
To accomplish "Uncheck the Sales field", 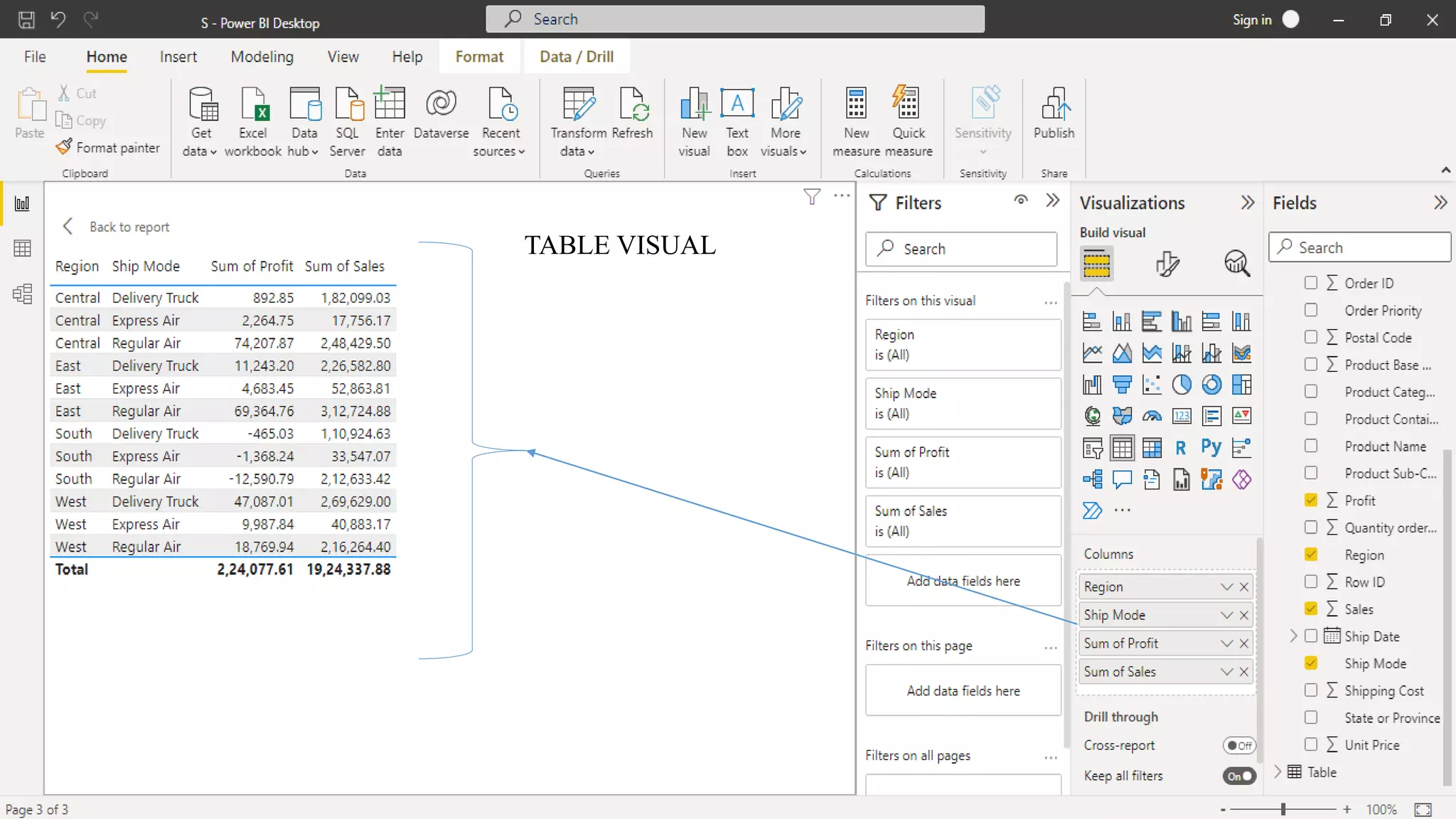I will pyautogui.click(x=1311, y=609).
